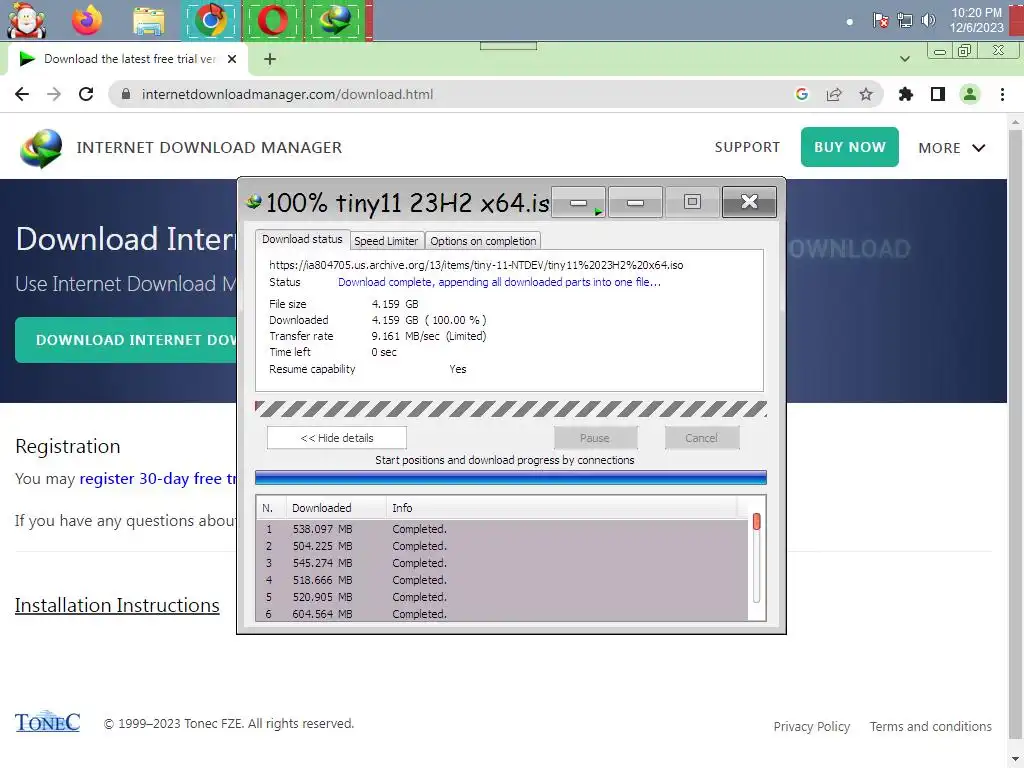This screenshot has height=768, width=1024.
Task: Click the Pause button in IDM dialog
Action: (595, 438)
